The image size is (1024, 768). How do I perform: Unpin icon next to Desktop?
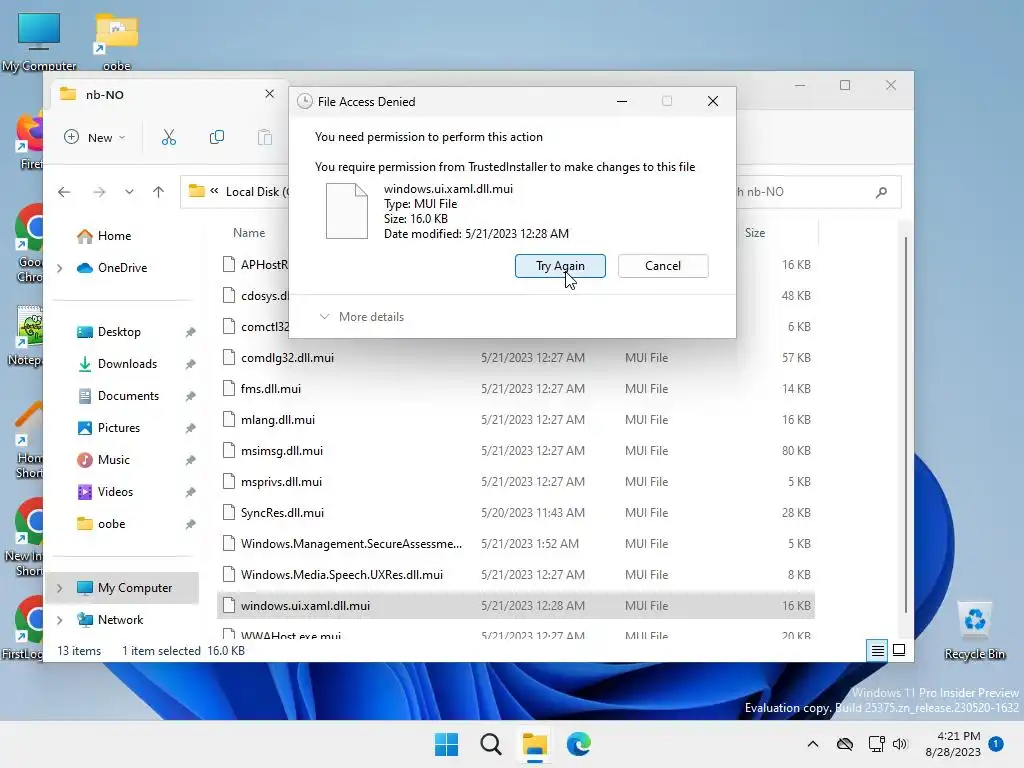coord(190,332)
